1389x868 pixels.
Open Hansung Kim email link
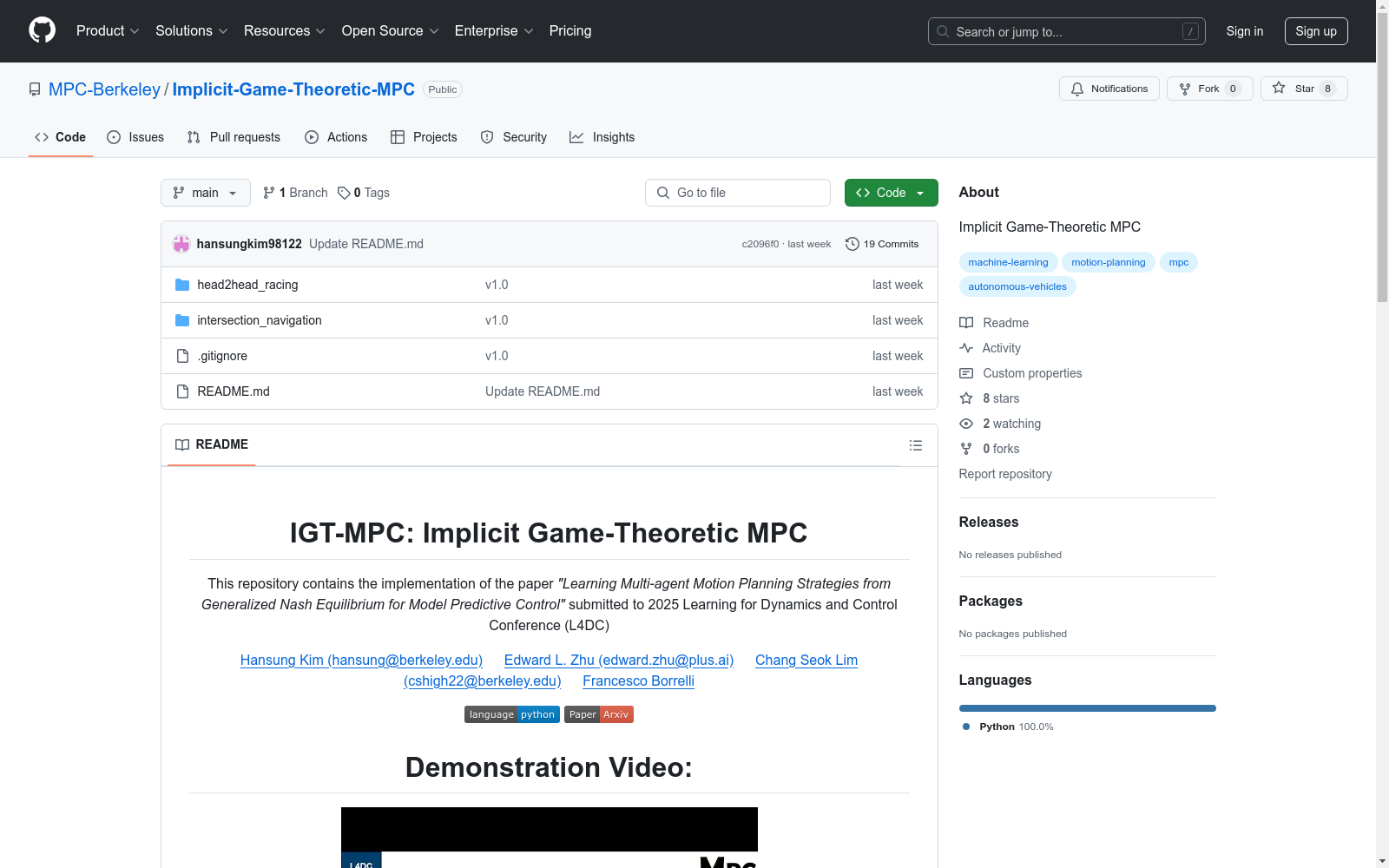[361, 660]
